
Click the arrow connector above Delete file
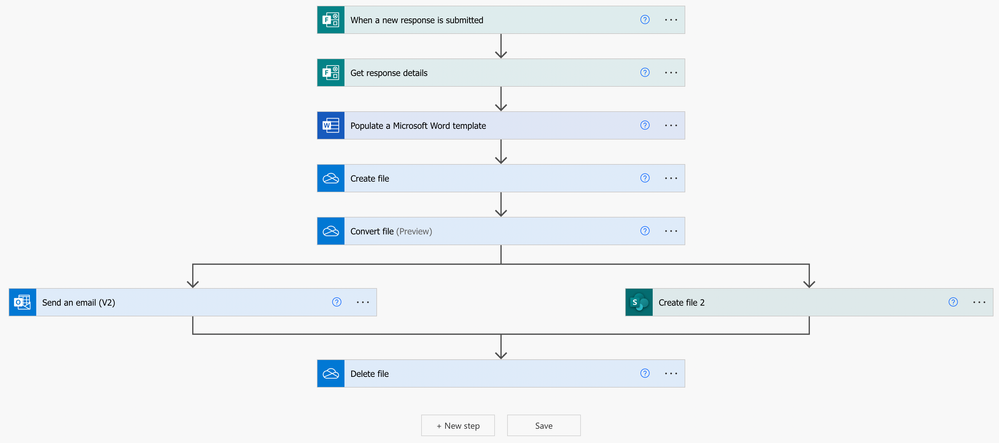(x=501, y=348)
